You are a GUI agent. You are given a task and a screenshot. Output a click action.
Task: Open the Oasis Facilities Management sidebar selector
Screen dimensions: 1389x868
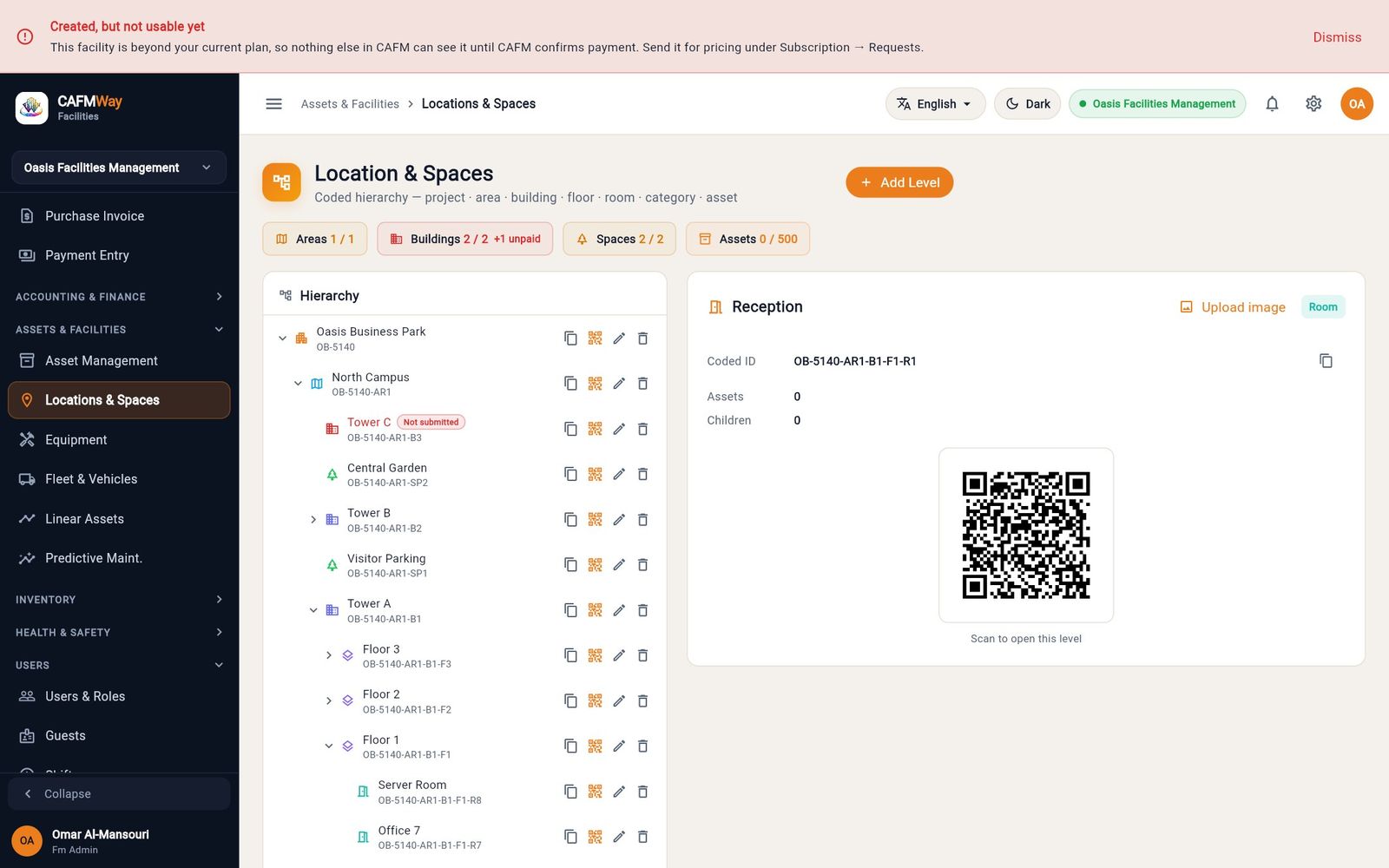[119, 168]
